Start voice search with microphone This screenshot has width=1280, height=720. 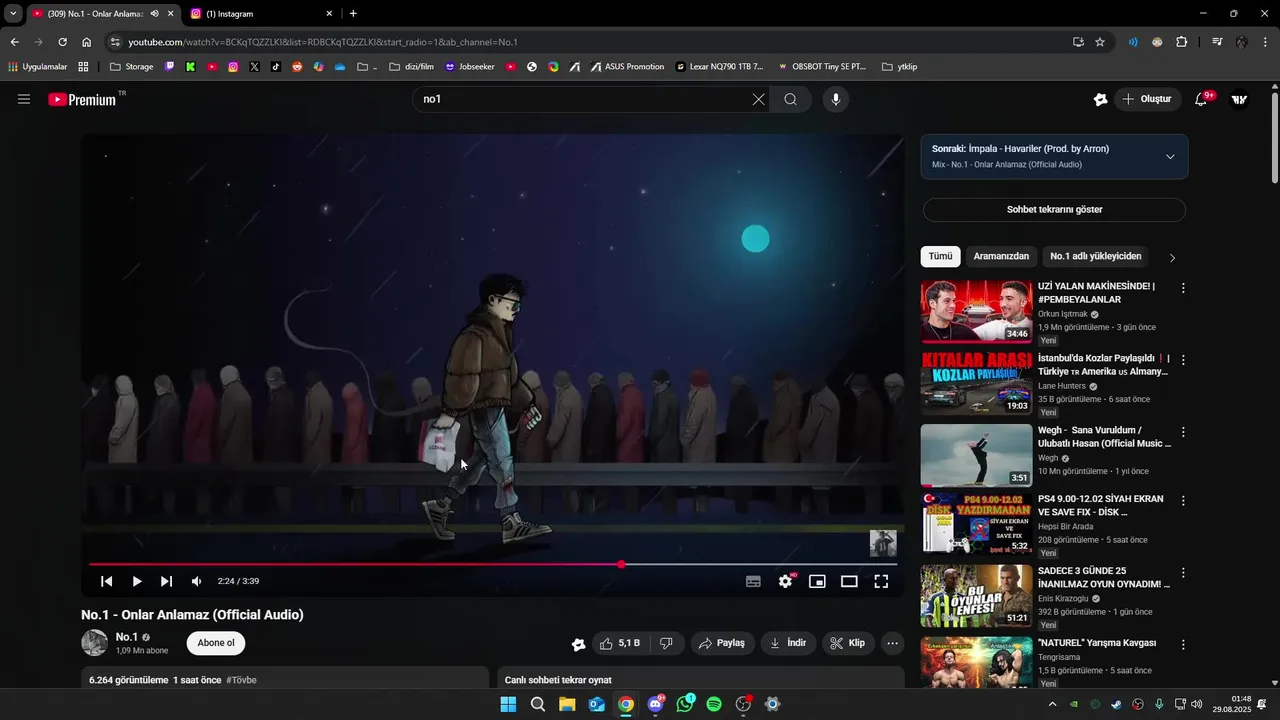[x=836, y=99]
